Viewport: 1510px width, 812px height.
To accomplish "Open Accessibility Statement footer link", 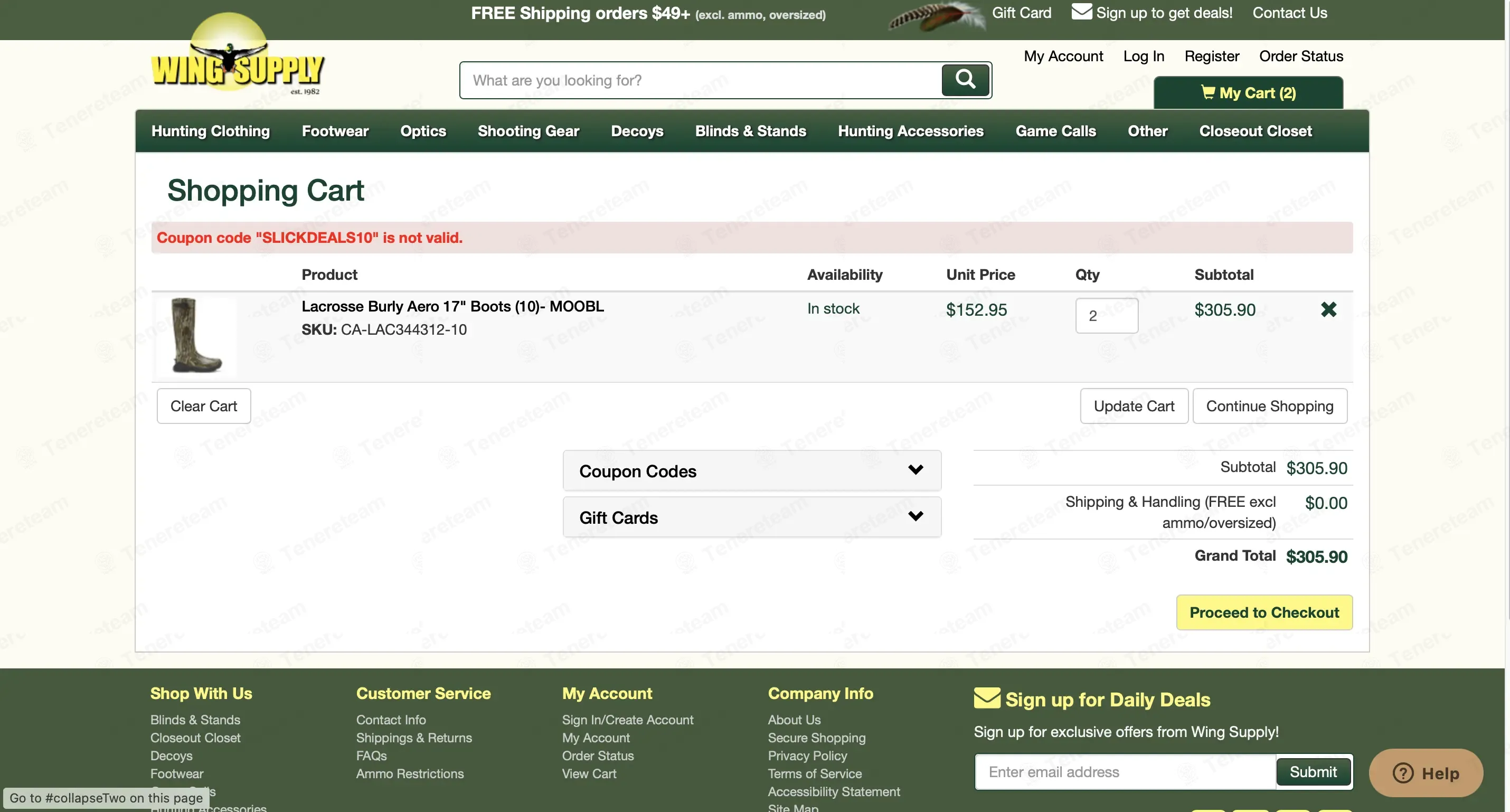I will click(834, 791).
